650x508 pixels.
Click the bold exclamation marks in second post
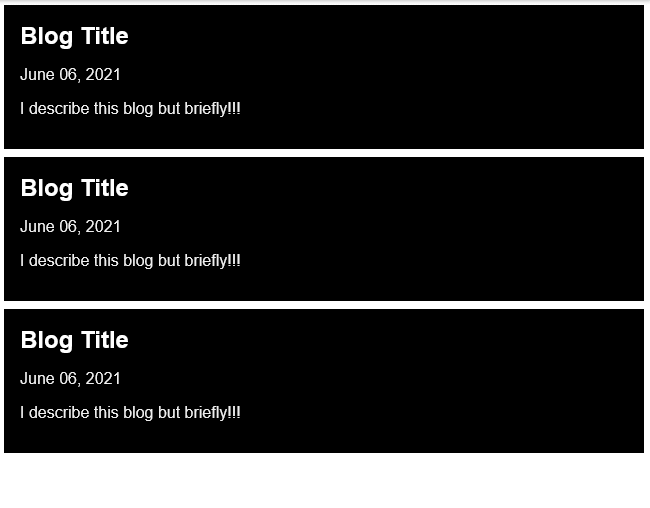[234, 261]
